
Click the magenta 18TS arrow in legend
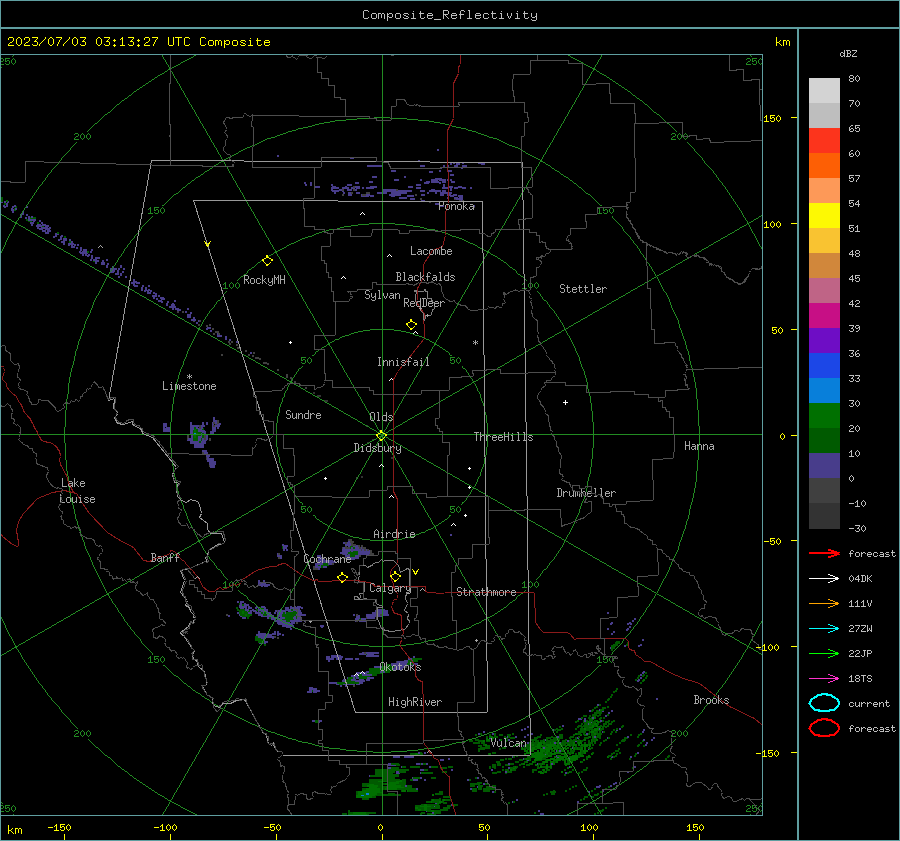[x=824, y=679]
